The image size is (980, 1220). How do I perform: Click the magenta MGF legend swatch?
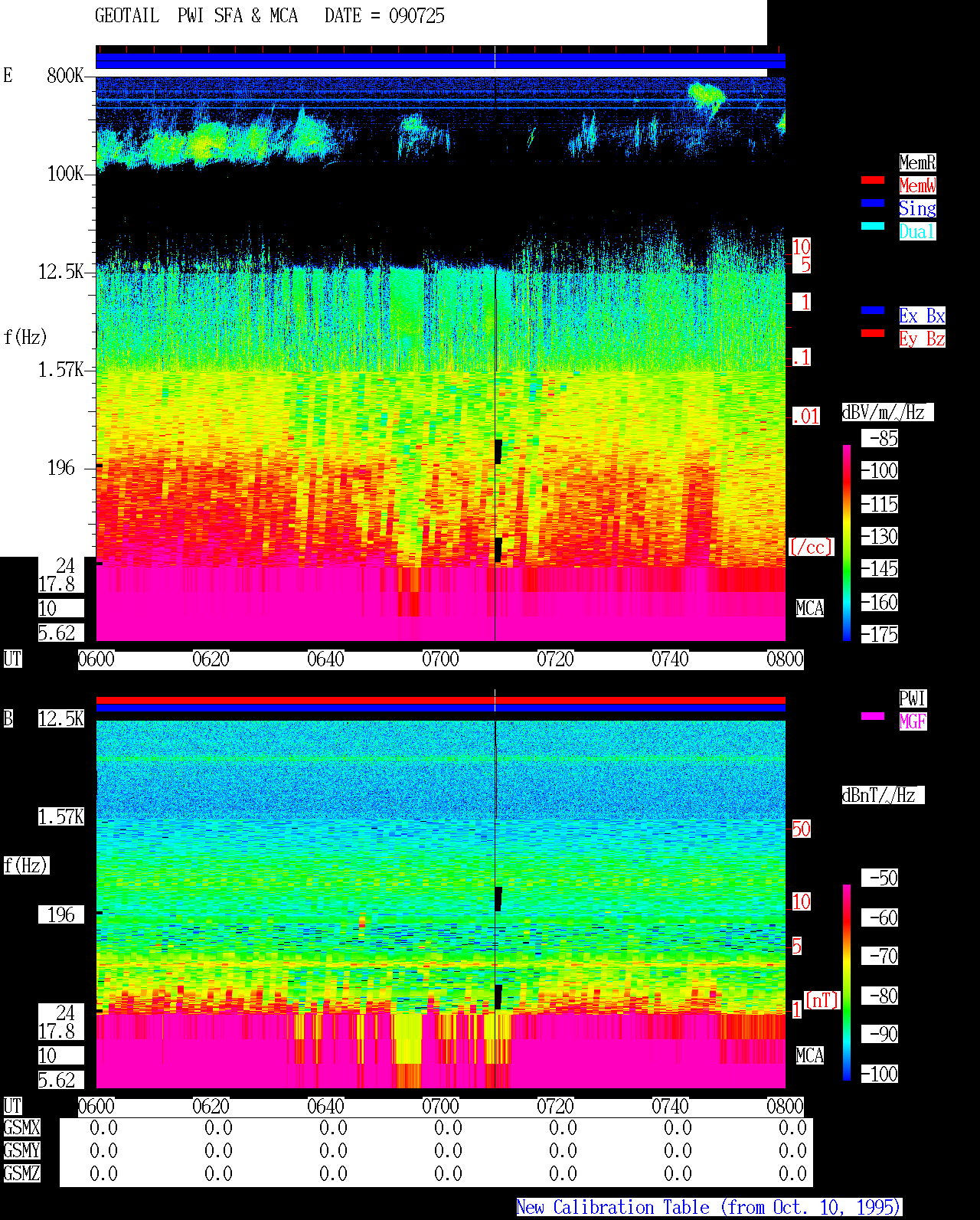pyautogui.click(x=873, y=716)
